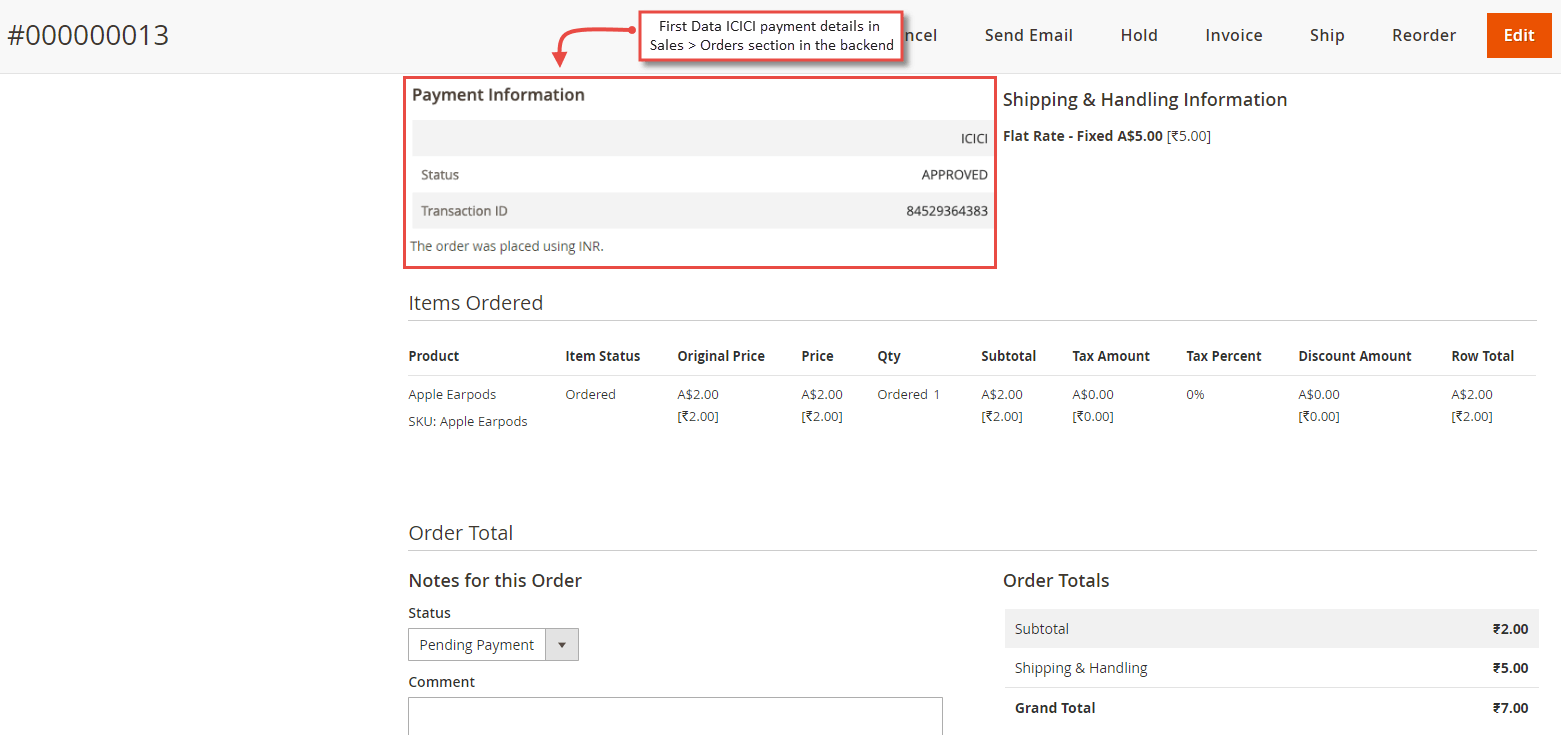Click the Ship button

click(1326, 35)
